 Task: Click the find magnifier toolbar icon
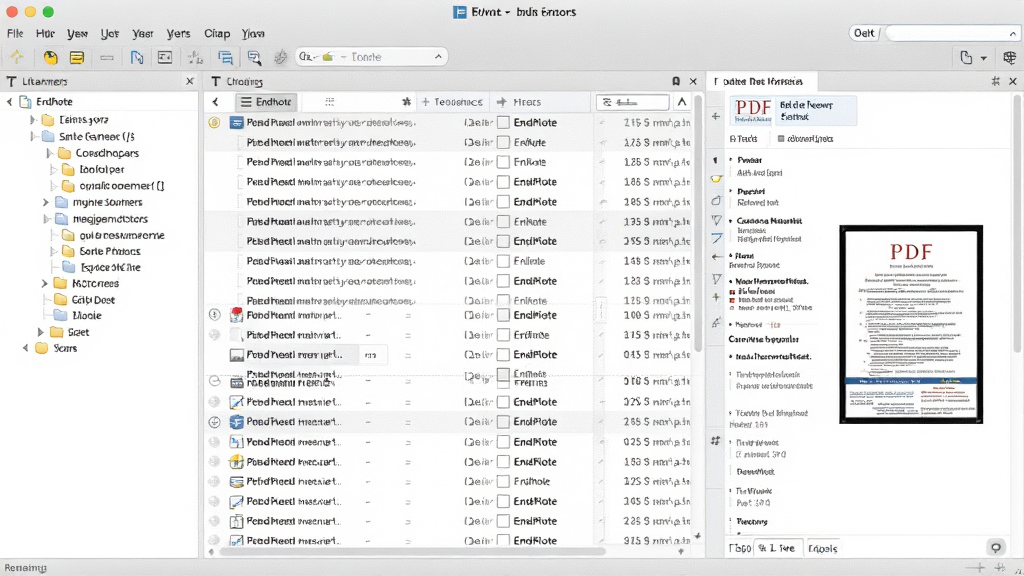click(x=254, y=57)
